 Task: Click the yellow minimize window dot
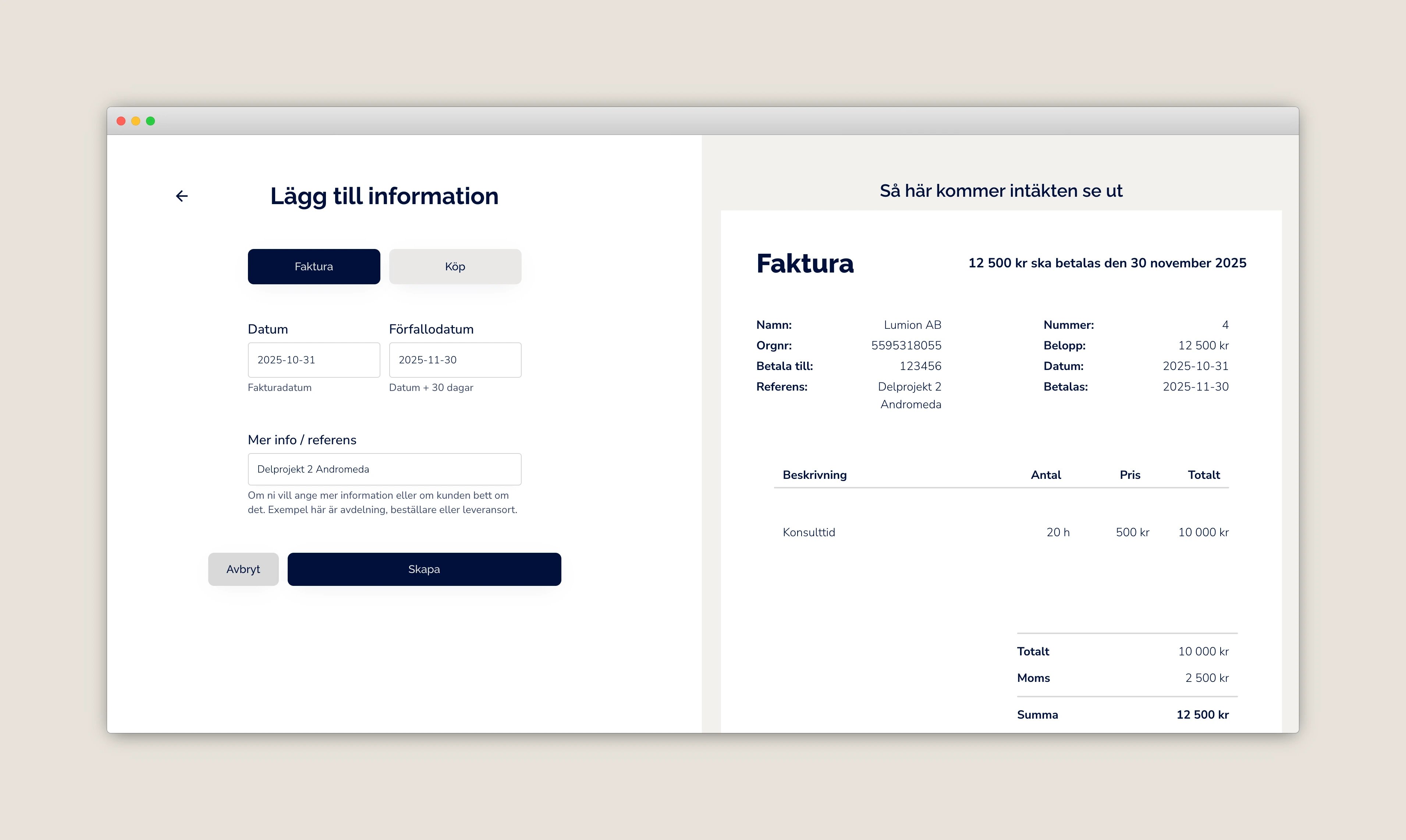click(136, 121)
